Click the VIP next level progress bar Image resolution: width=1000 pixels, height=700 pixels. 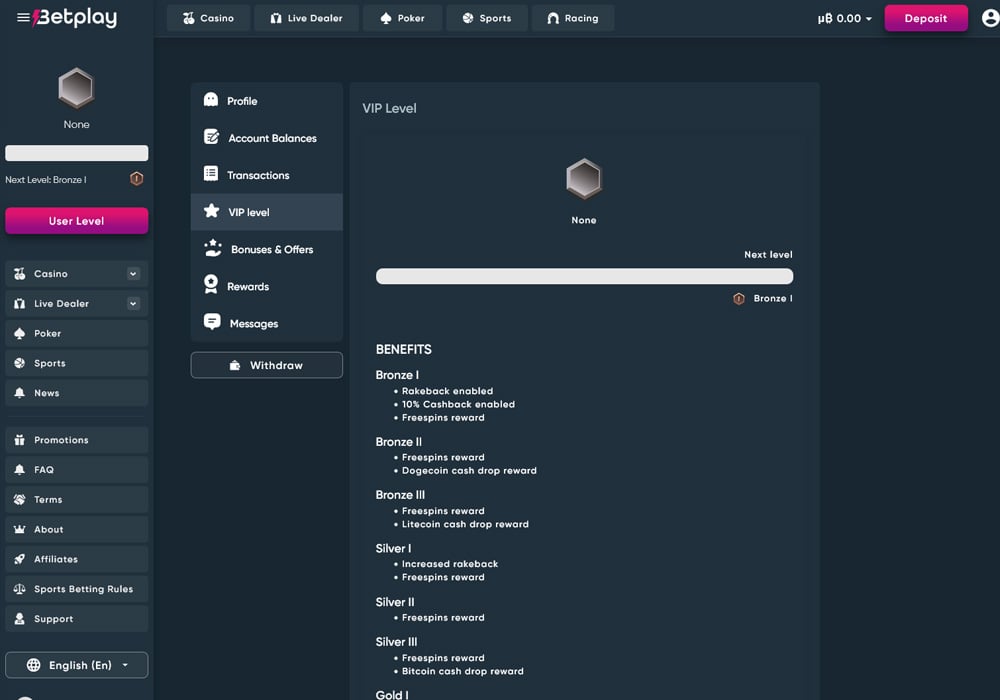[x=584, y=276]
